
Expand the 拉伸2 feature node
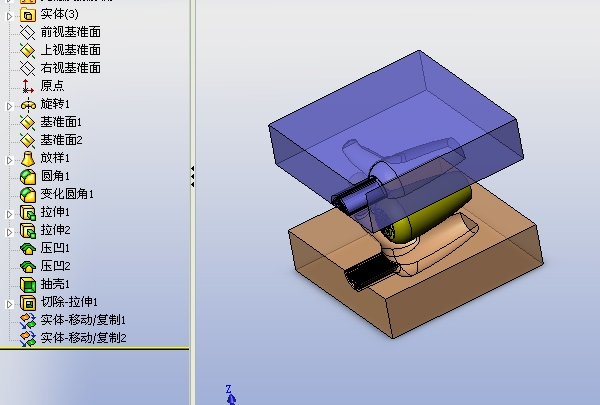point(9,232)
